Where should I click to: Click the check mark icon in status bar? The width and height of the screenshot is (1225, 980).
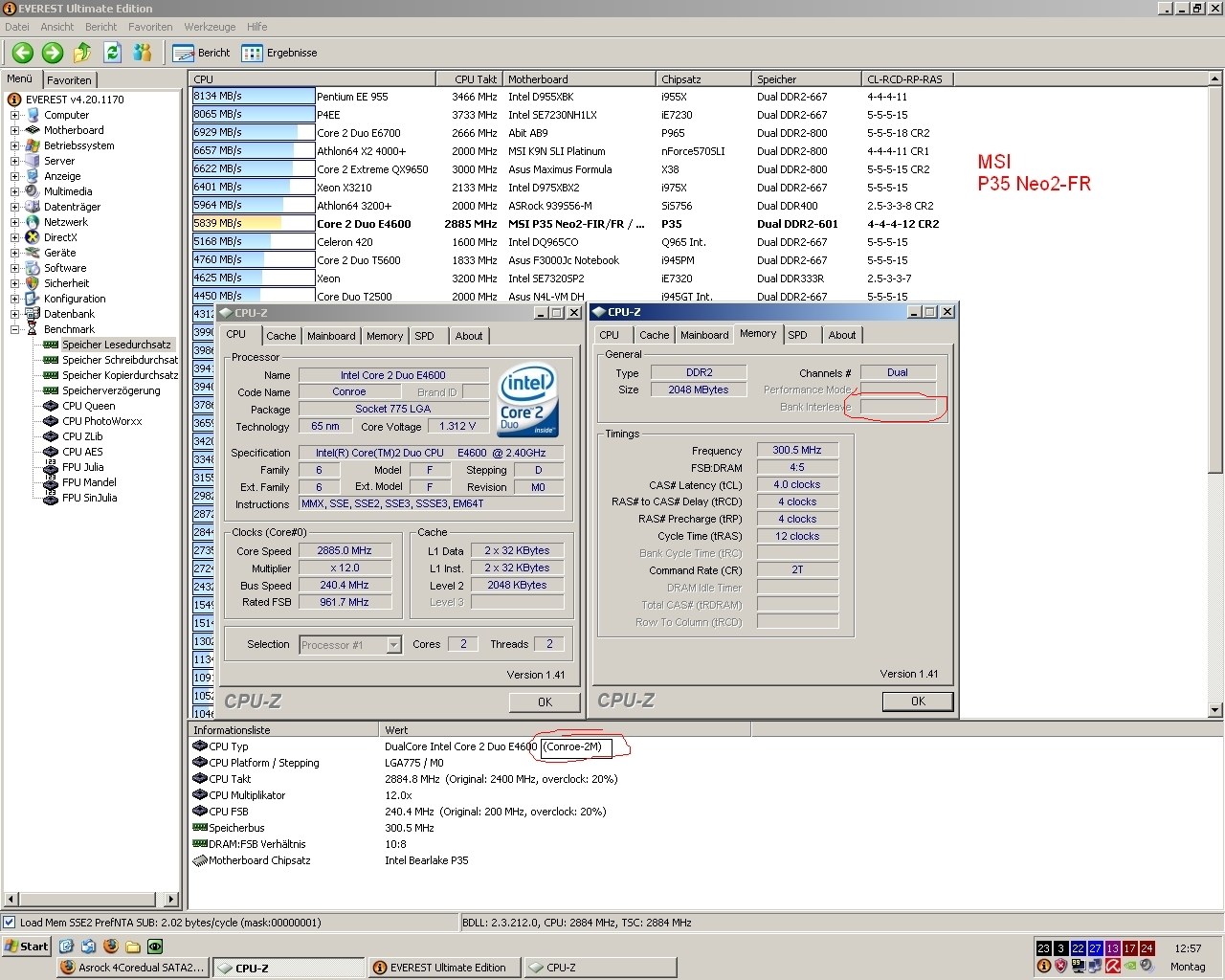[x=9, y=923]
